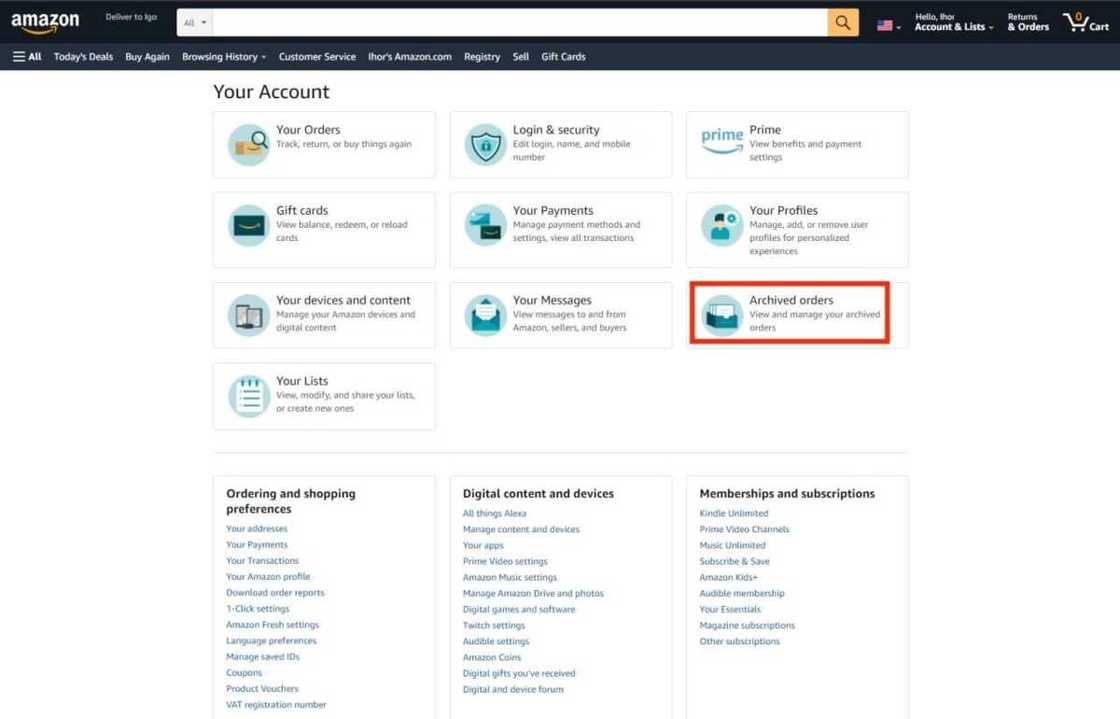Click the orange search magnifier button

[843, 23]
